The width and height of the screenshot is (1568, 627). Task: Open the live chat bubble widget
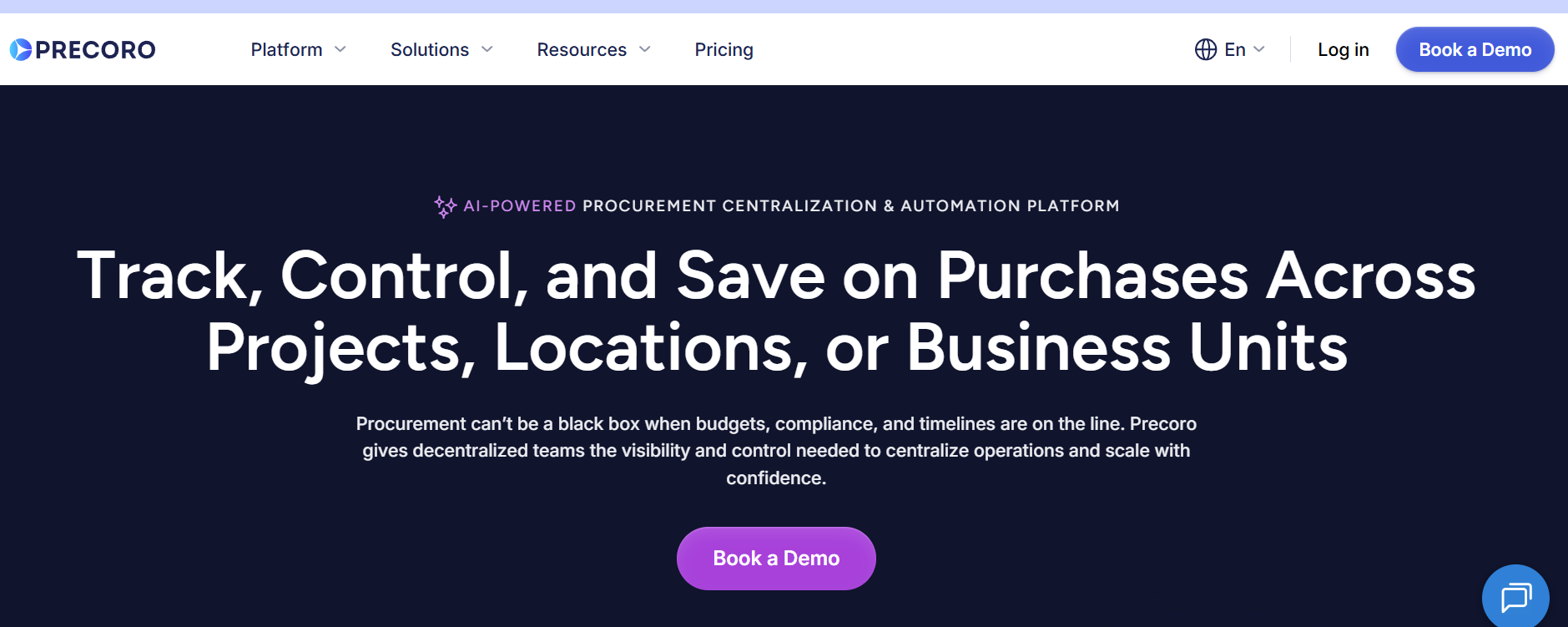pos(1515,598)
